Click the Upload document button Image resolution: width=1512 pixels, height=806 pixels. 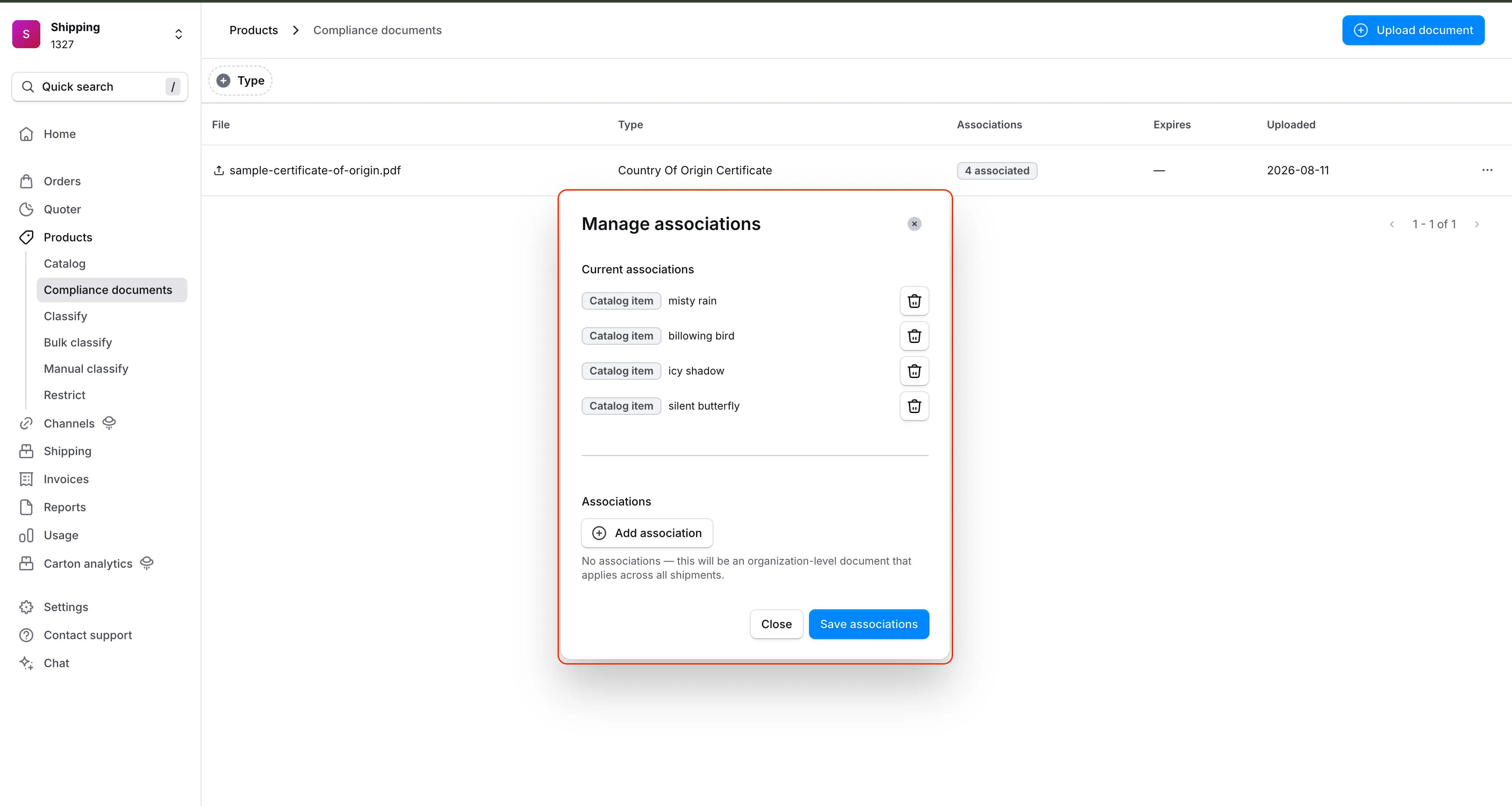click(1413, 30)
